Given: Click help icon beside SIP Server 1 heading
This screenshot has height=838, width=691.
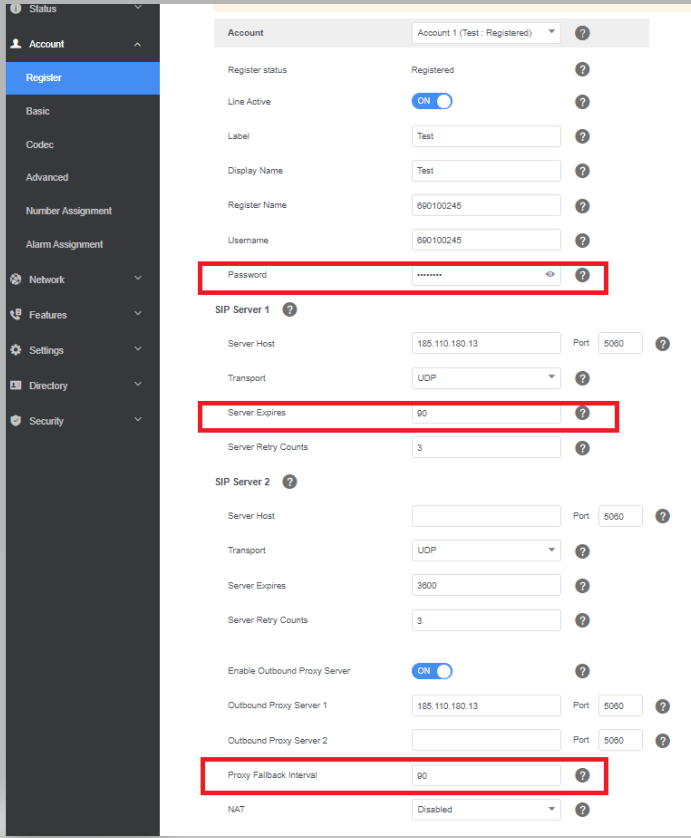Looking at the screenshot, I should [x=289, y=310].
